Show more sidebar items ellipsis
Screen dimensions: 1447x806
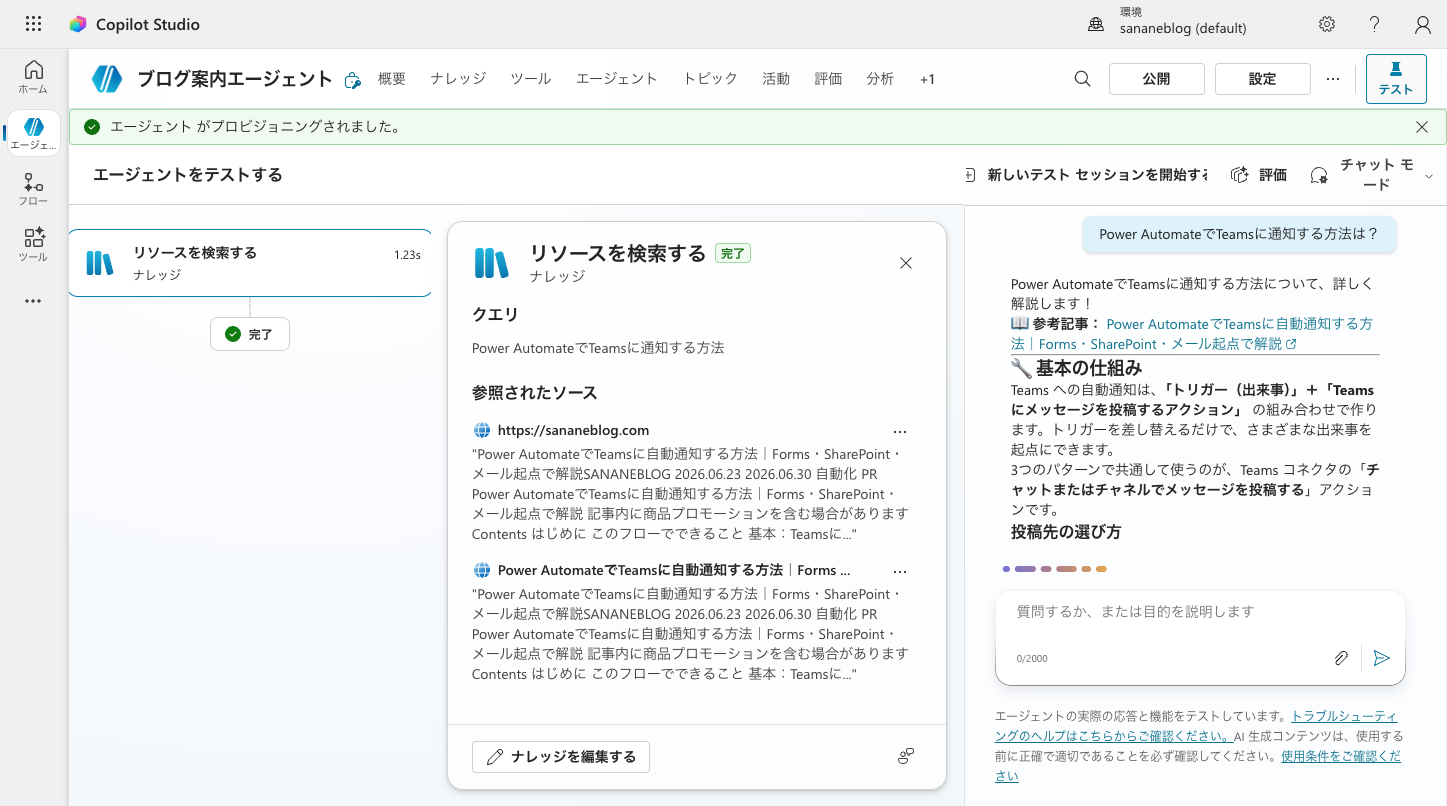[x=33, y=301]
